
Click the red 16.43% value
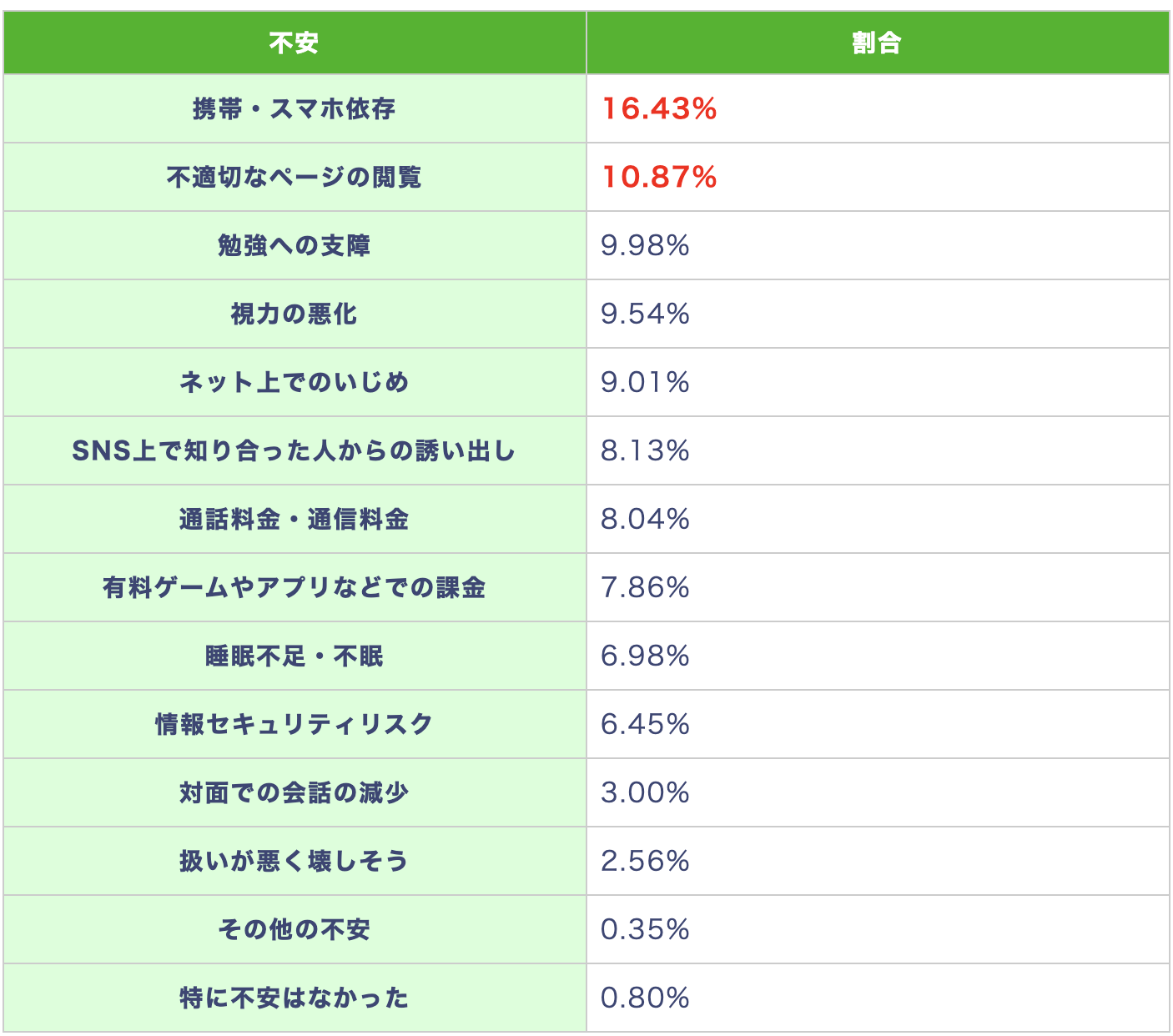[659, 109]
